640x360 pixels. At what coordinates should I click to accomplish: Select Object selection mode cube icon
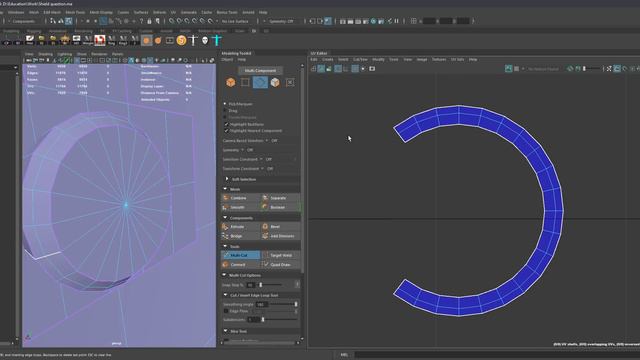pyautogui.click(x=231, y=82)
